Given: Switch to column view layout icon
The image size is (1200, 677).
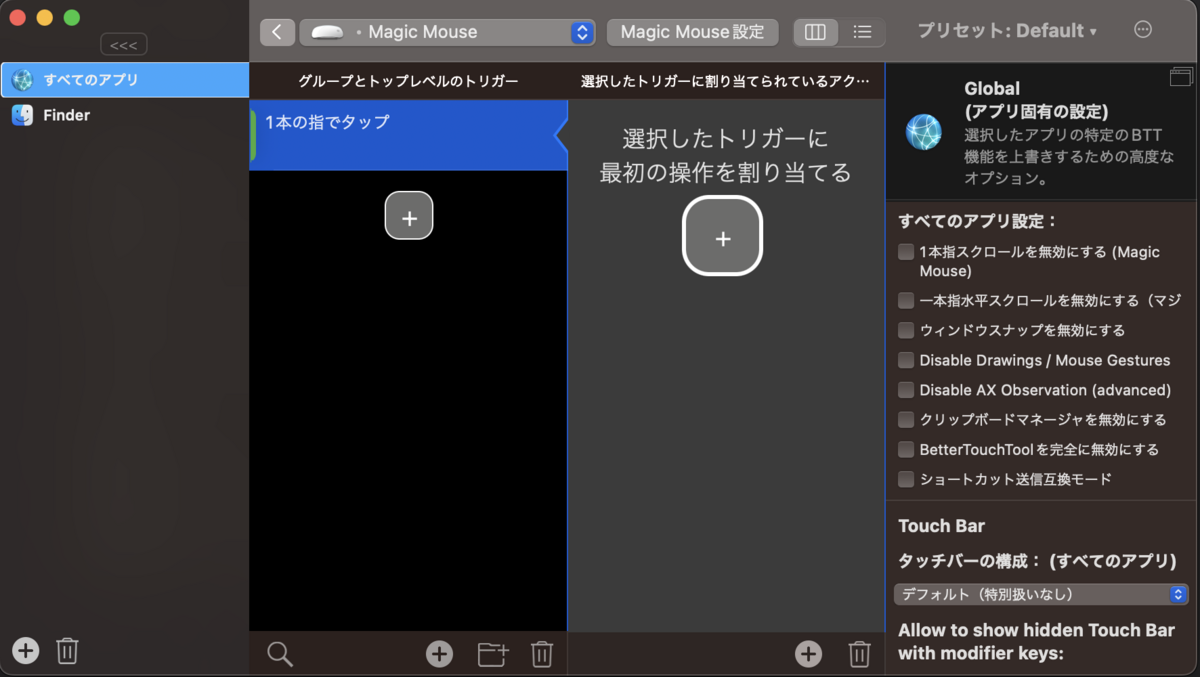Looking at the screenshot, I should coord(816,32).
